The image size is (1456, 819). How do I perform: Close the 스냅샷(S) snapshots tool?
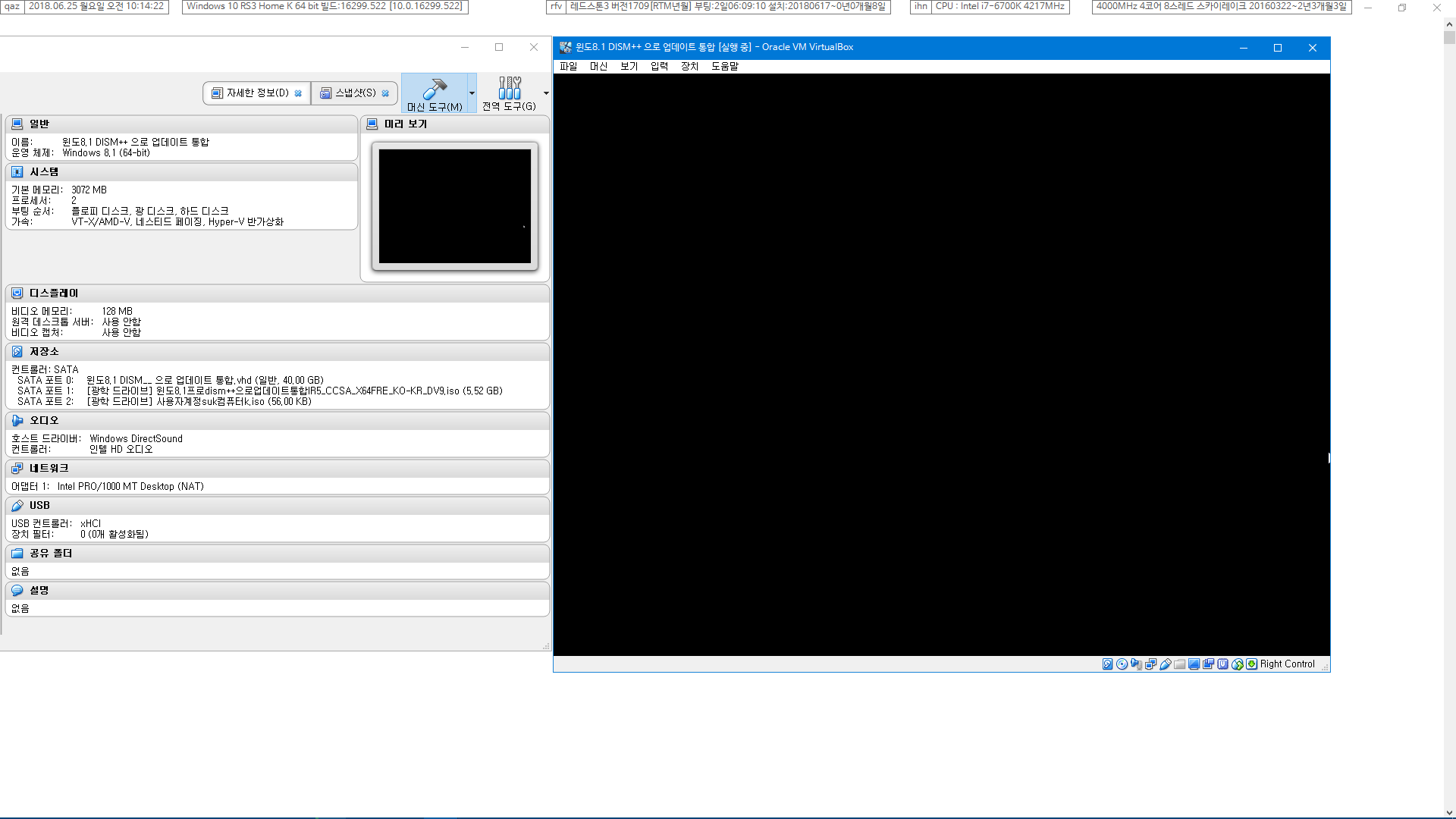point(385,93)
